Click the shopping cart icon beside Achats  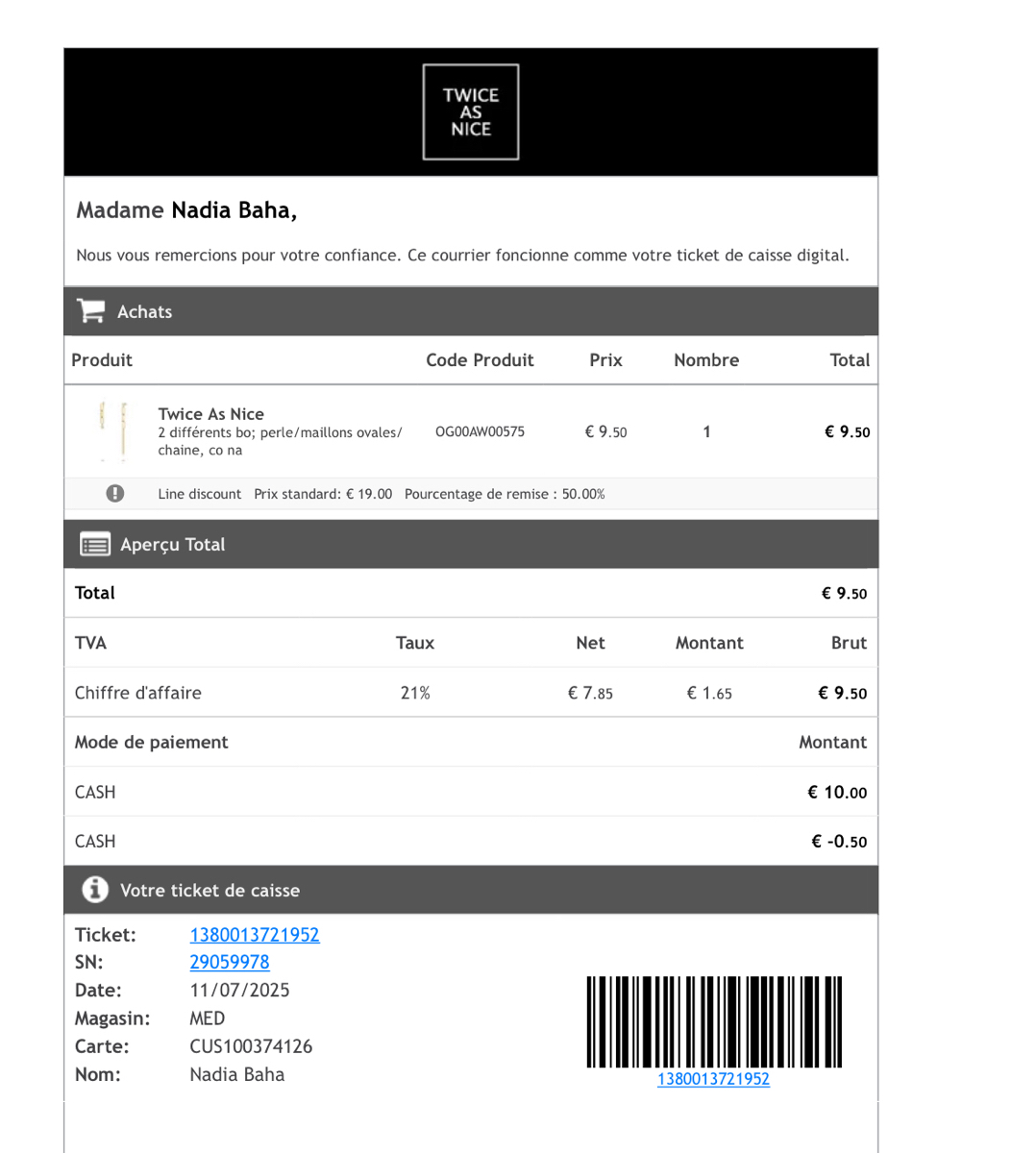[x=91, y=311]
